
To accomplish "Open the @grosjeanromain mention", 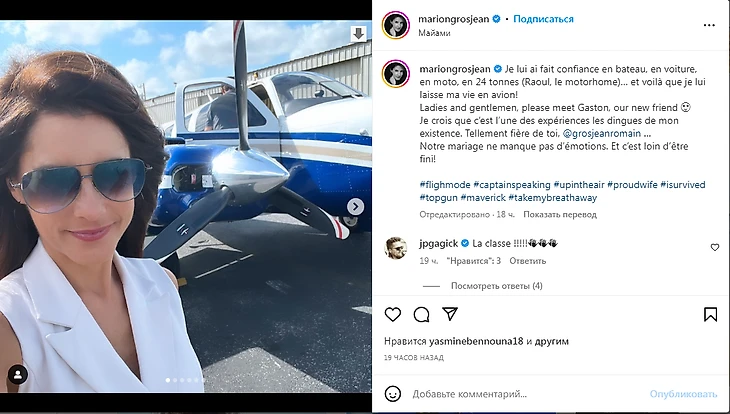I will pyautogui.click(x=602, y=133).
